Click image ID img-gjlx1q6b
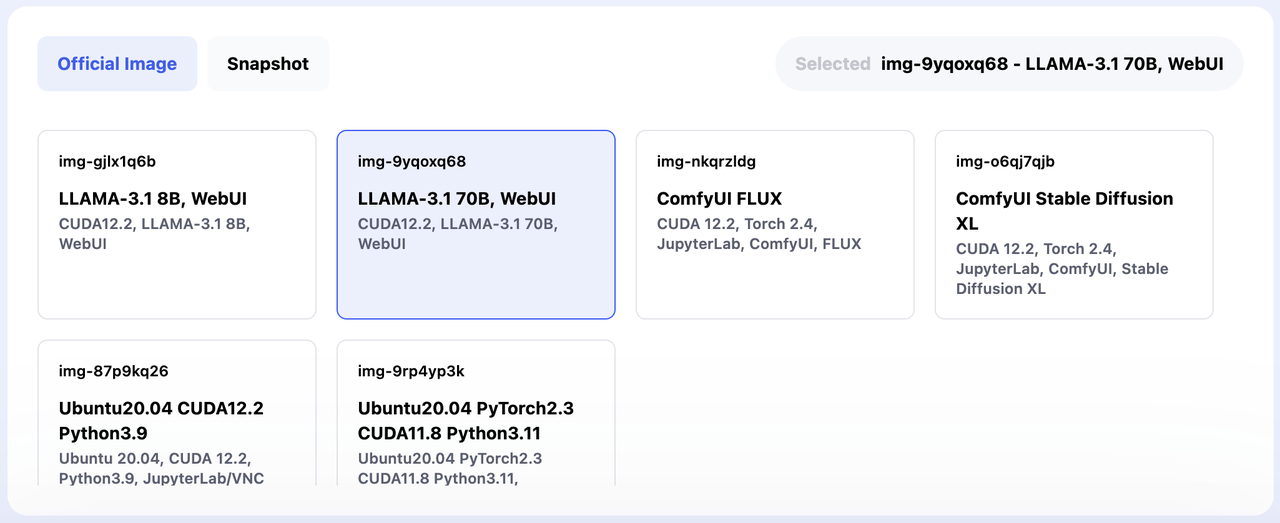The height and width of the screenshot is (523, 1280). coord(107,161)
